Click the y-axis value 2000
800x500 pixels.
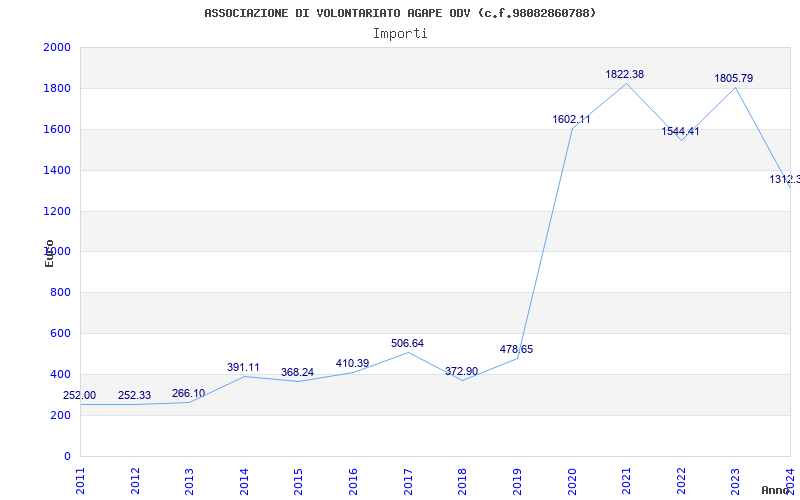click(57, 47)
